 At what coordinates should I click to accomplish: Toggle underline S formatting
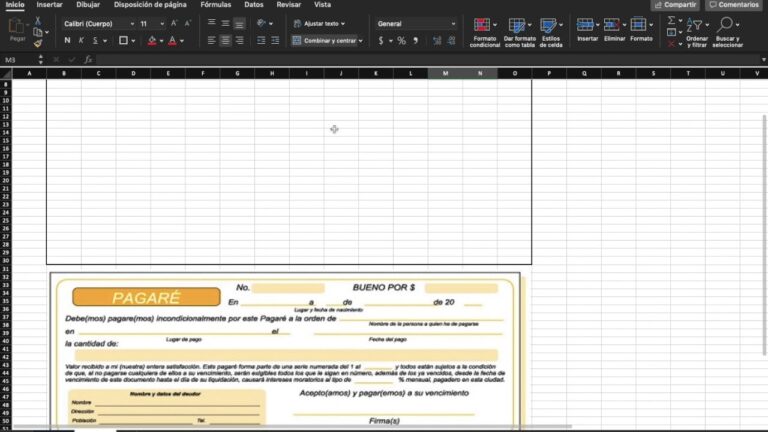(x=96, y=40)
